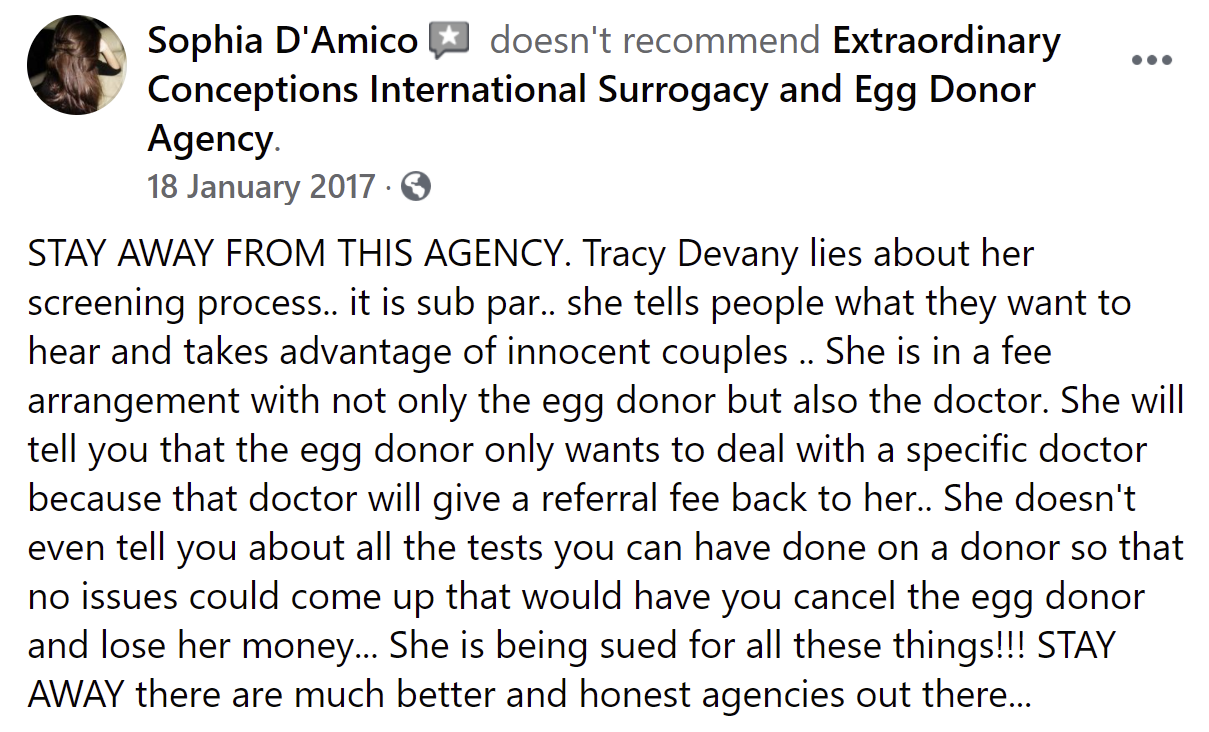1209x732 pixels.
Task: Click "STAY AWAY FROM THIS AGENCY" opening text
Action: [297, 255]
